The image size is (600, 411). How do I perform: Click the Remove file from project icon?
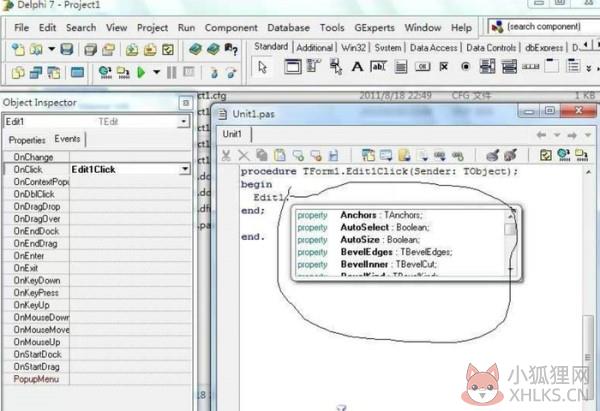[x=150, y=49]
